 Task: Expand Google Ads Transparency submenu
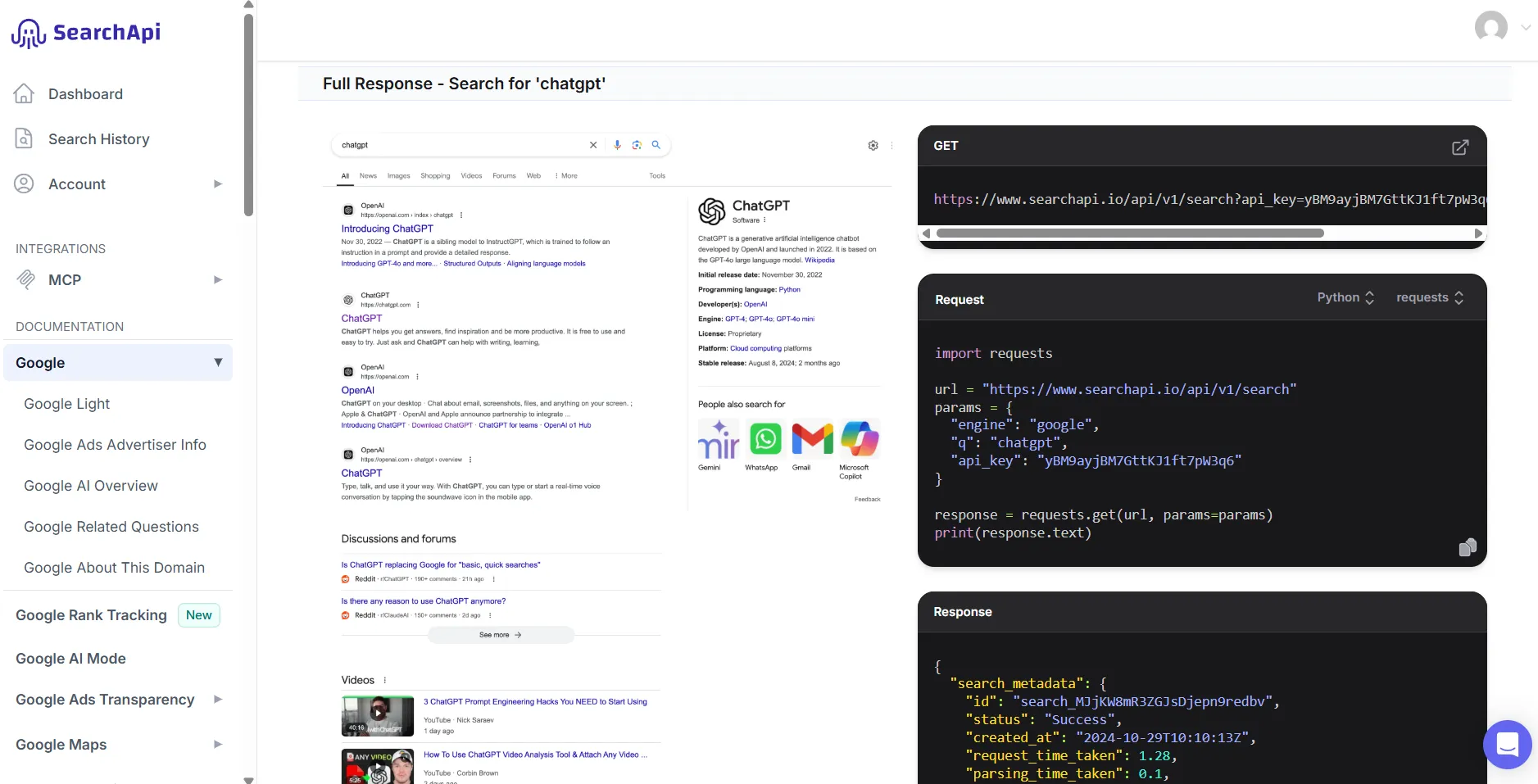pyautogui.click(x=218, y=699)
